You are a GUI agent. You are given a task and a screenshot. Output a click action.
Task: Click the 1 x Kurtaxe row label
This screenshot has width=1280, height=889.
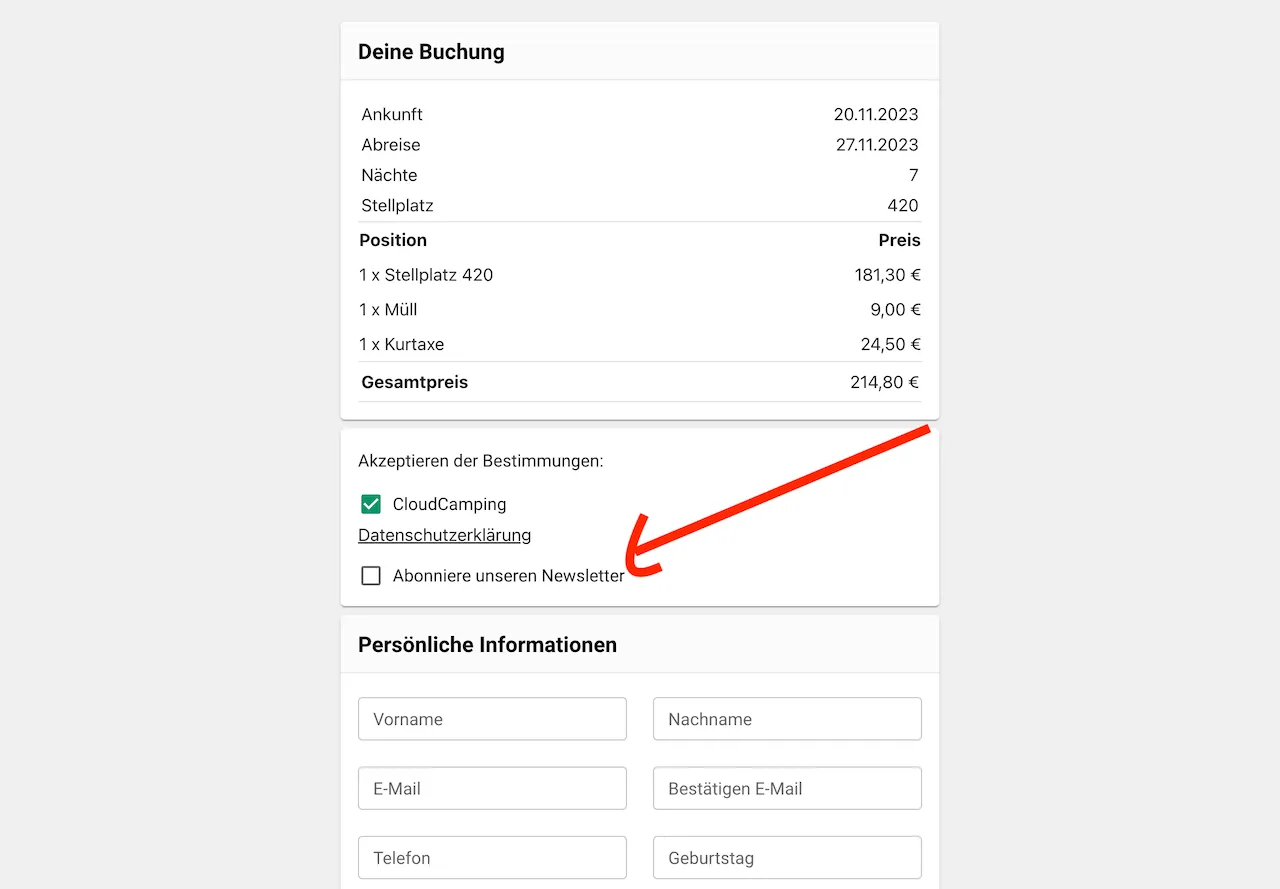click(x=402, y=344)
